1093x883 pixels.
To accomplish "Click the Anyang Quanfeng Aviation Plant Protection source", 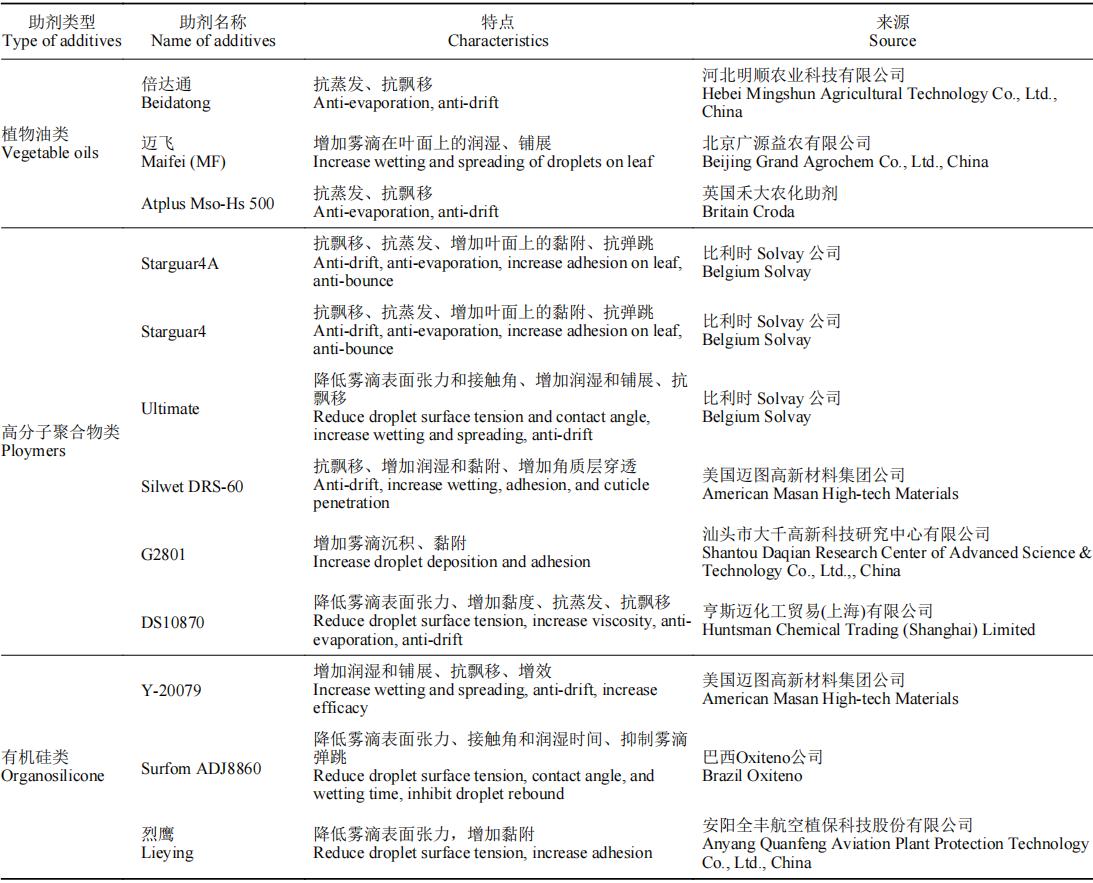I will 895,844.
